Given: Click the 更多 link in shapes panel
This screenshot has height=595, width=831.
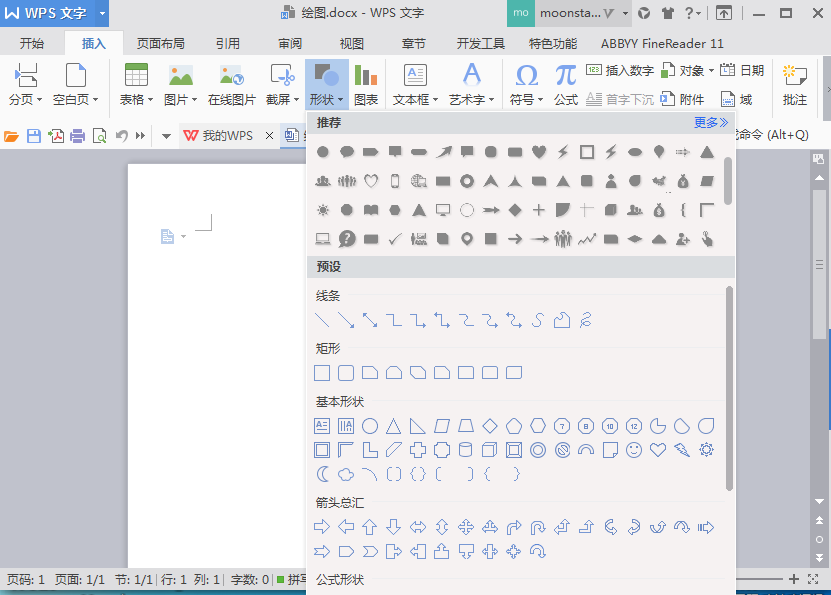Looking at the screenshot, I should (711, 122).
